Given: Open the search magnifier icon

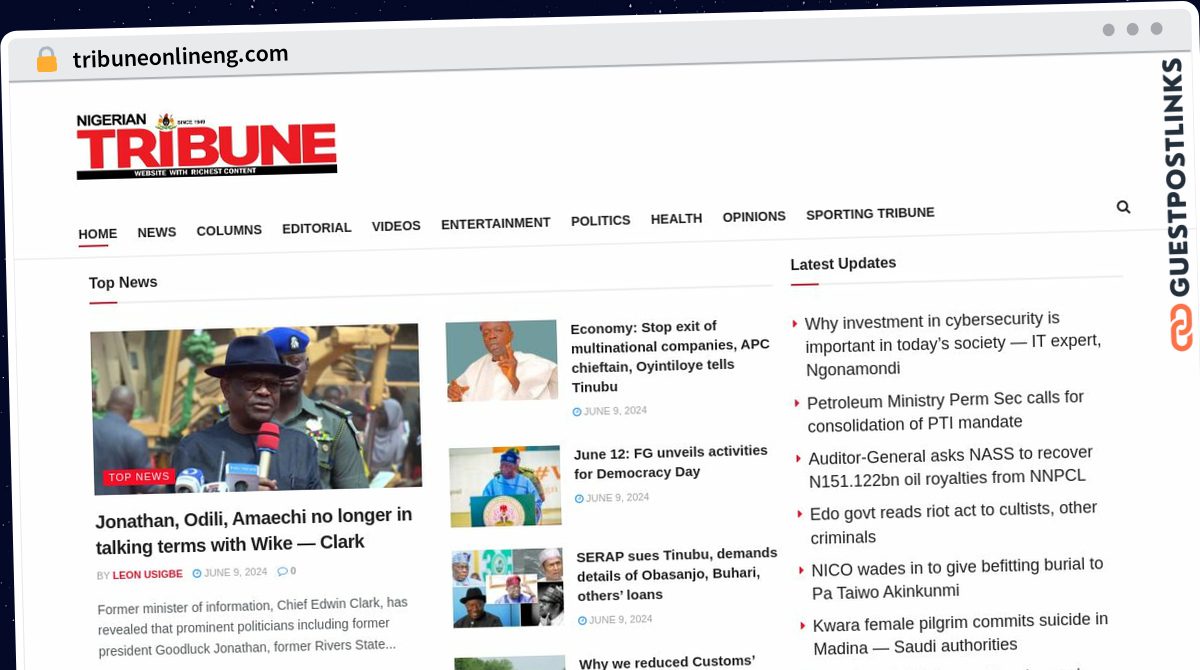Looking at the screenshot, I should [x=1123, y=207].
